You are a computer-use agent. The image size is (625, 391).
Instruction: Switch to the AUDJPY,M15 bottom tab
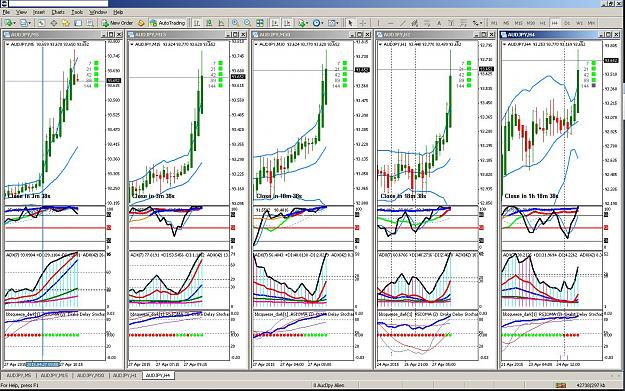pos(54,375)
